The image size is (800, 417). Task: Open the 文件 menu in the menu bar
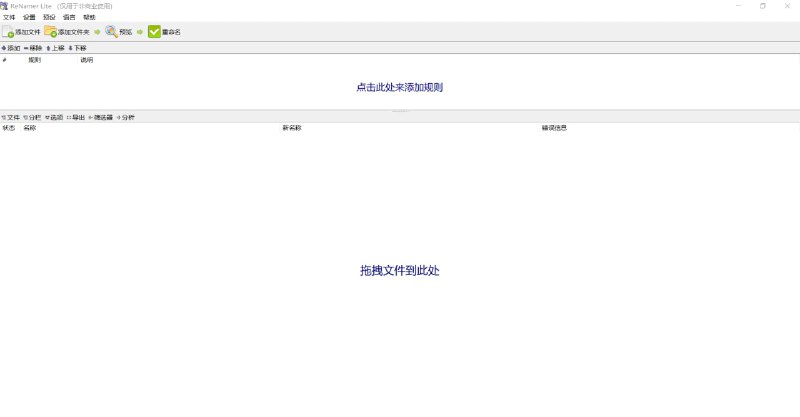pos(9,17)
